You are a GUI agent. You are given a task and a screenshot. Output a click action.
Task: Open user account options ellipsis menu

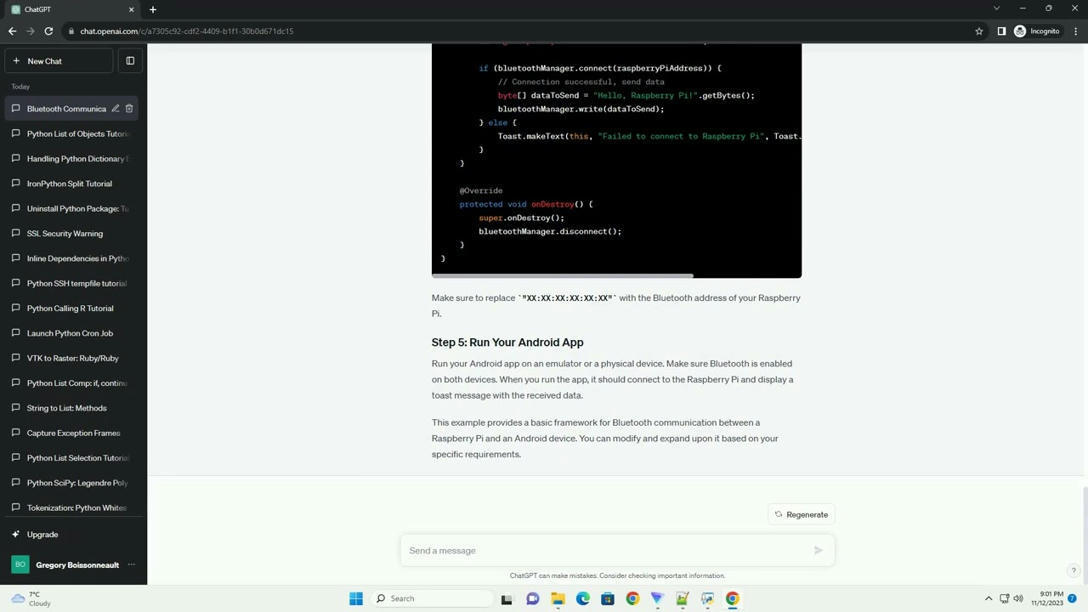click(131, 565)
